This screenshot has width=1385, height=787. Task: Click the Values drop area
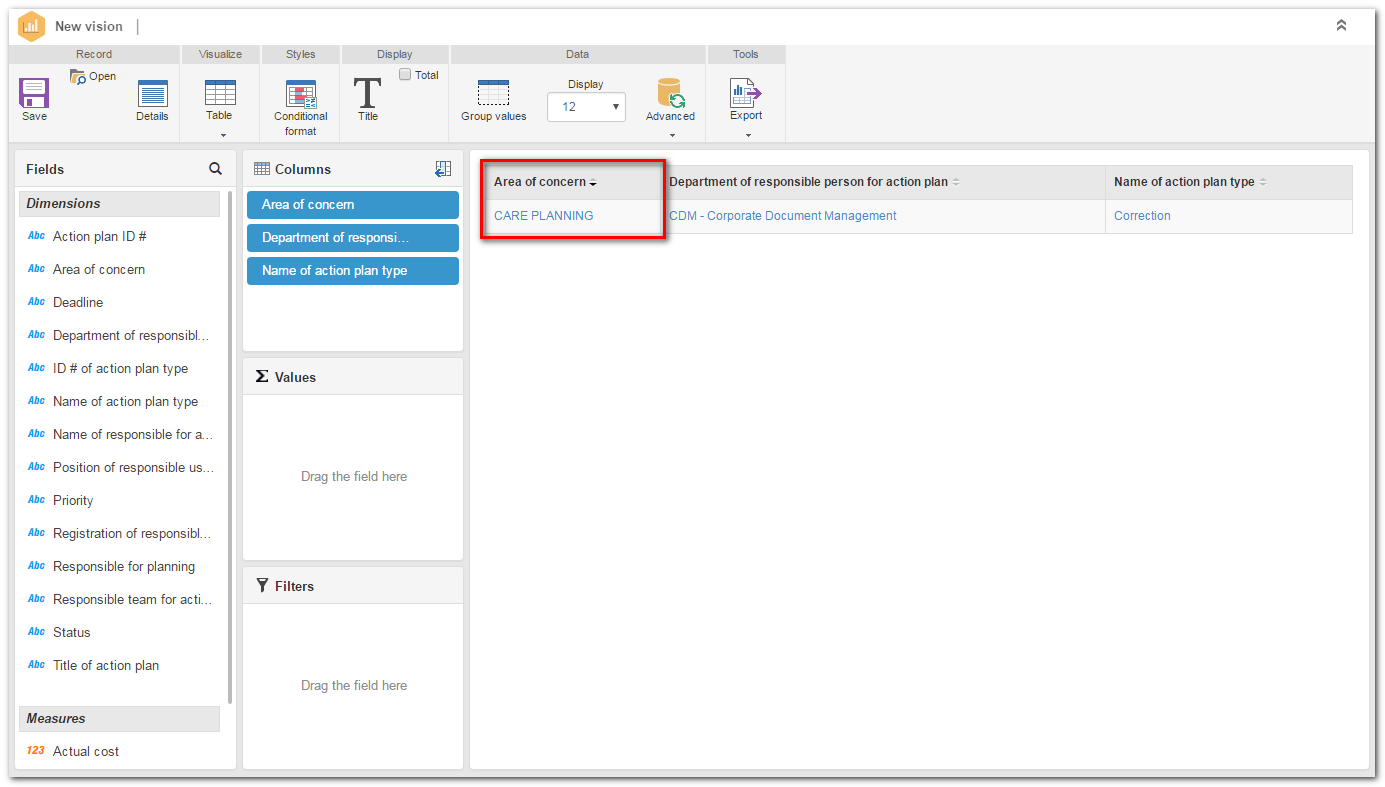click(x=353, y=477)
